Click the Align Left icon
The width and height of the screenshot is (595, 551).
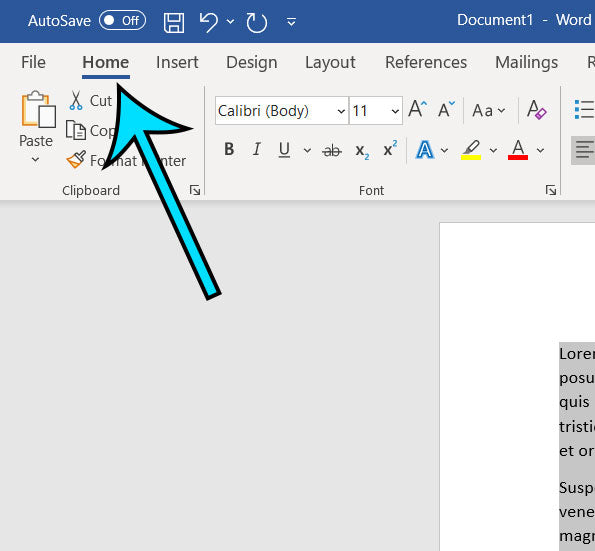(x=584, y=150)
